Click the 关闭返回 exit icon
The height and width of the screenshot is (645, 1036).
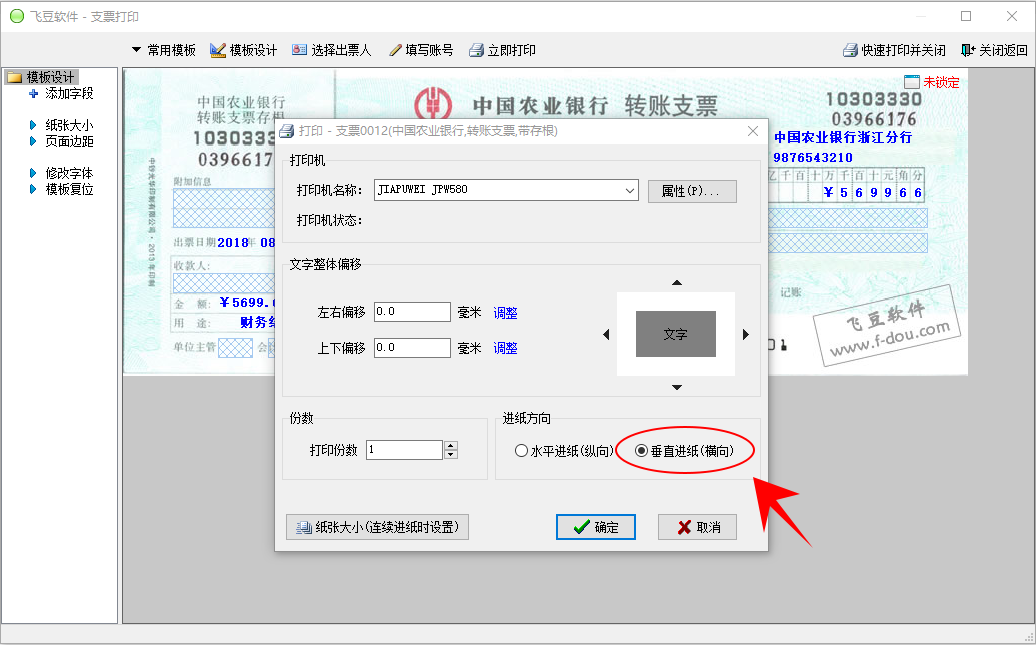click(x=968, y=50)
